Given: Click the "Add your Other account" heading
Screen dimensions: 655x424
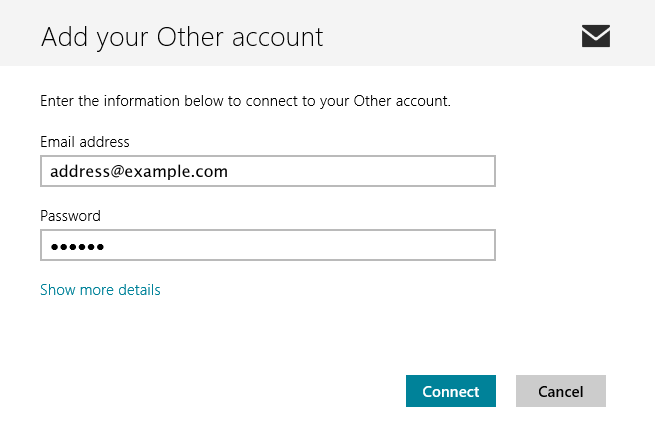Looking at the screenshot, I should pos(182,37).
